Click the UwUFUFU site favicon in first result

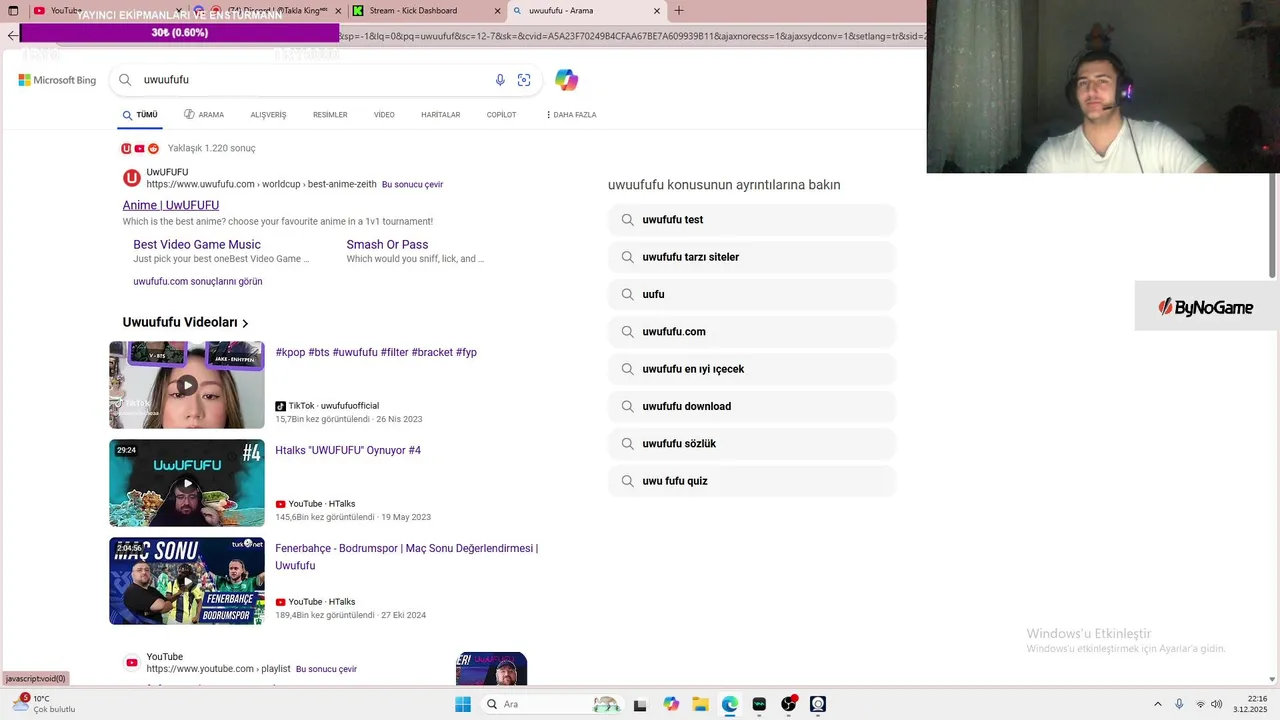point(132,178)
